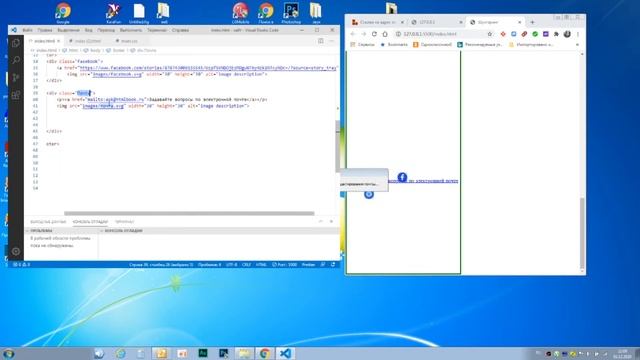Screen dimensions: 640x360
Task: Click the green checkmark extension icon in Chrome
Action: click(x=535, y=34)
